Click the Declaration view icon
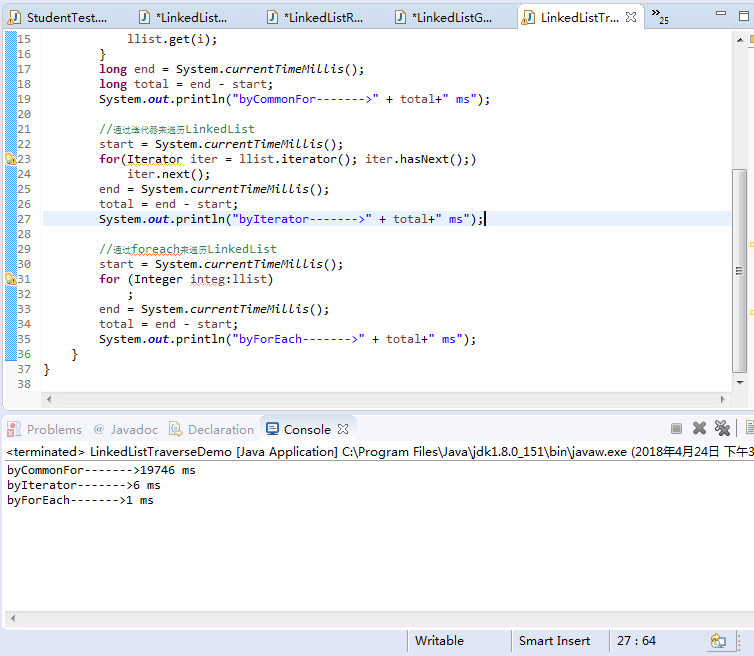 coord(176,429)
